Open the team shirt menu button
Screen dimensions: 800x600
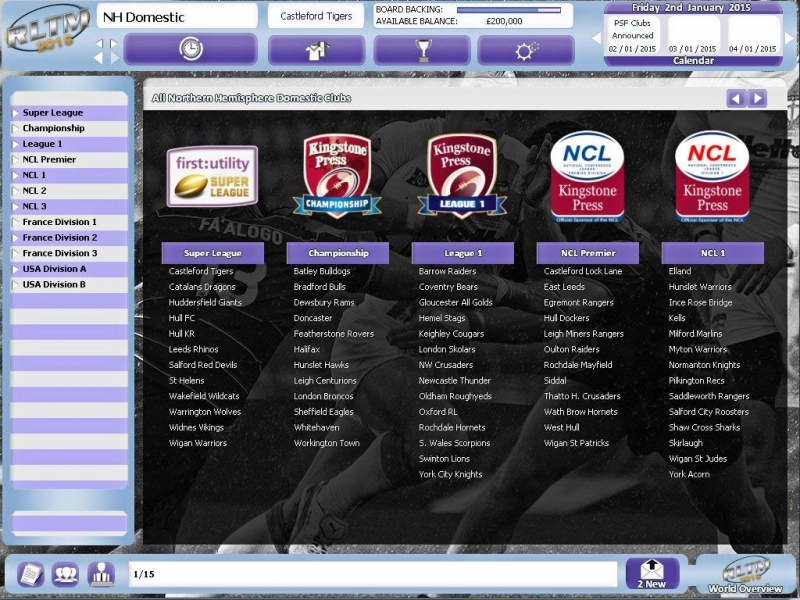coord(317,51)
